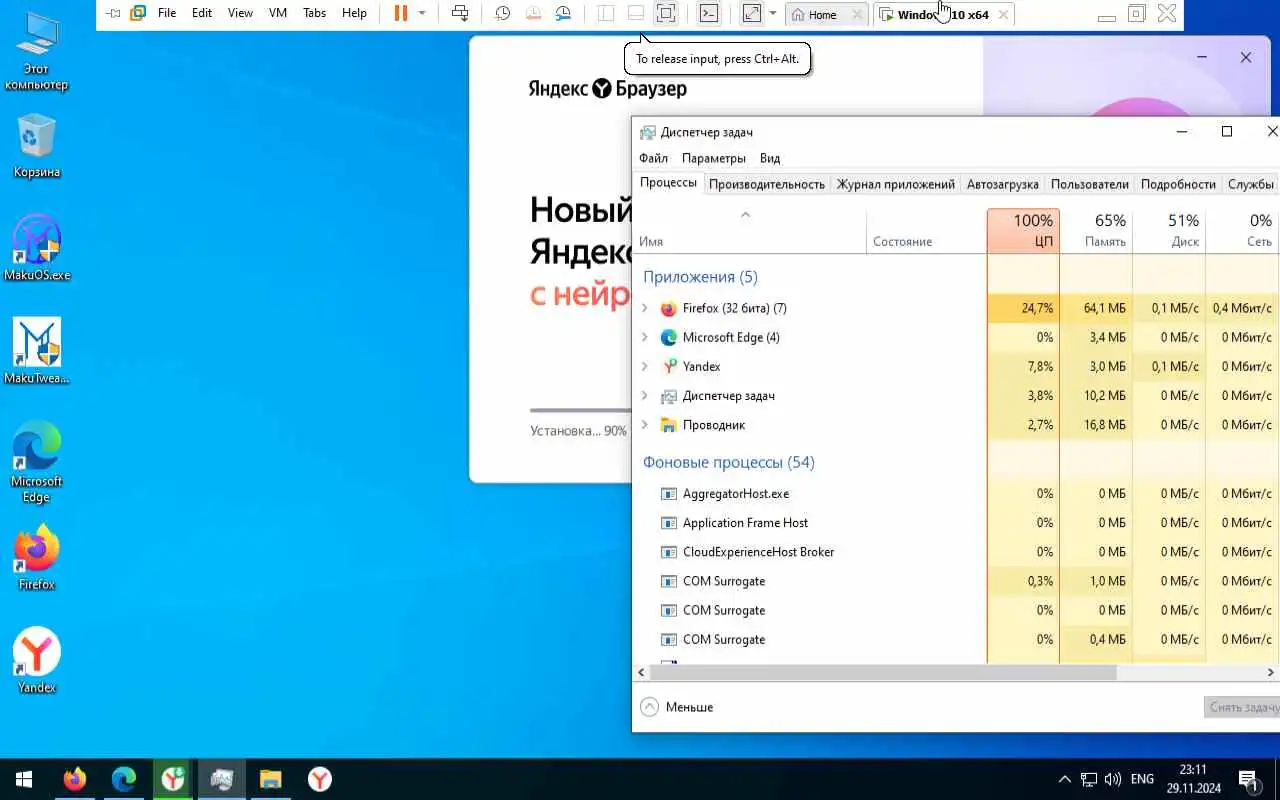Click the Firefox icon in the process list
The image size is (1280, 800).
(669, 309)
